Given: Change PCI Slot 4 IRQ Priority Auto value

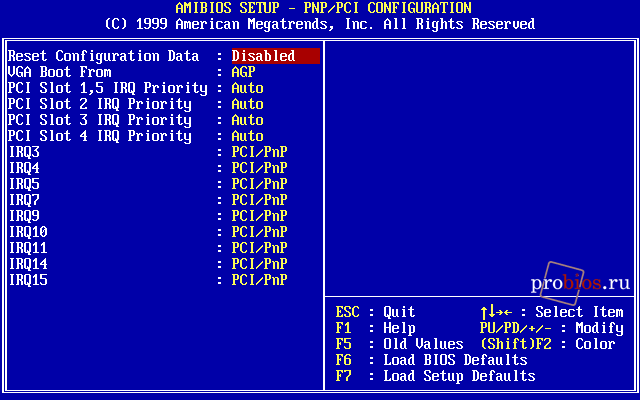Looking at the screenshot, I should coord(247,136).
